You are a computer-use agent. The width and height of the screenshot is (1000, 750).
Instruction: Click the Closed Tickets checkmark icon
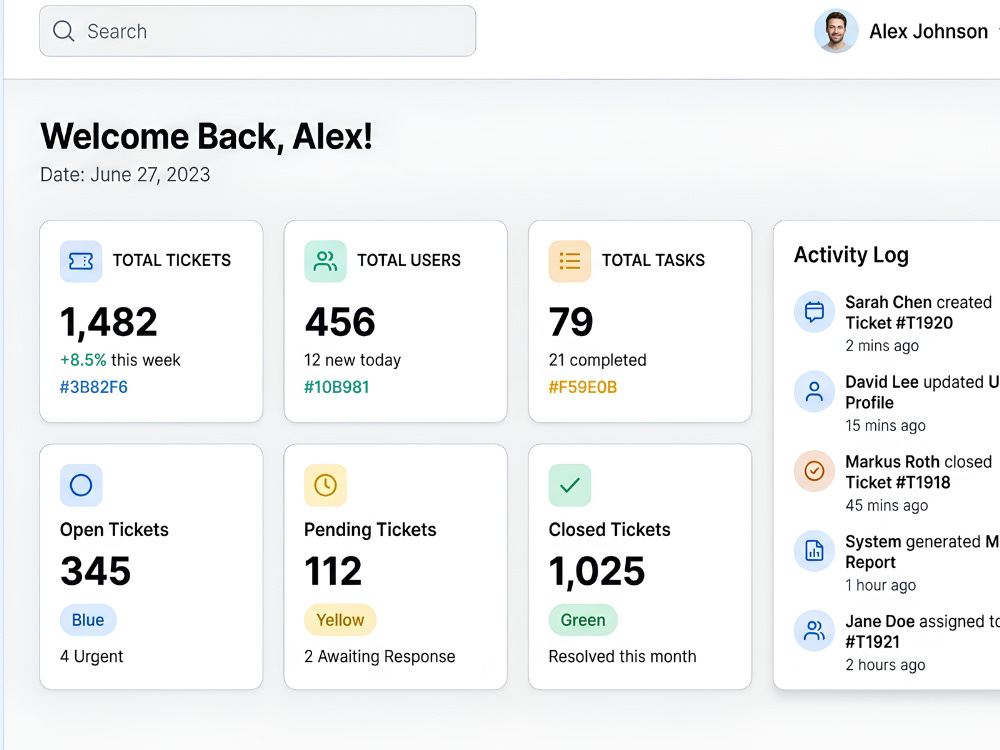[570, 485]
